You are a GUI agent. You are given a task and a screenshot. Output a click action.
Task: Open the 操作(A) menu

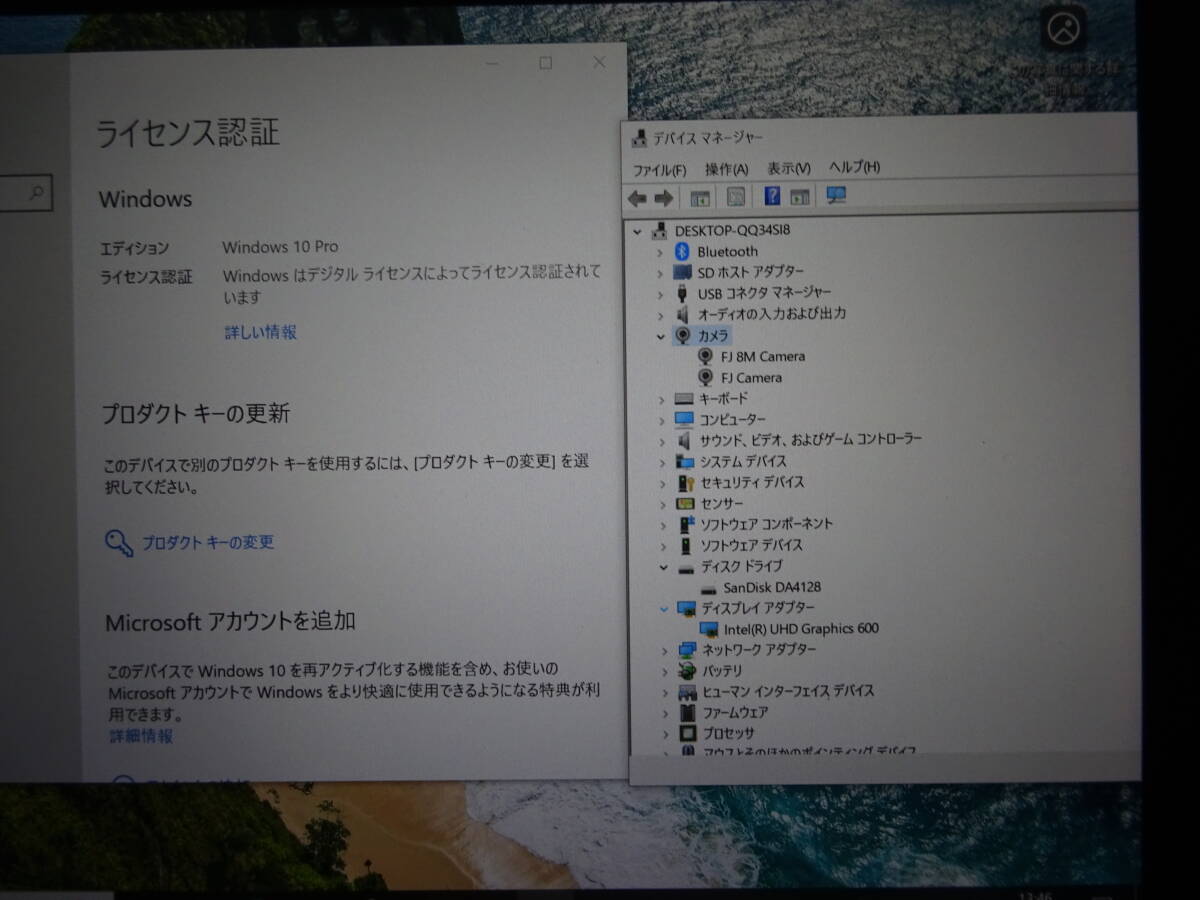point(726,169)
